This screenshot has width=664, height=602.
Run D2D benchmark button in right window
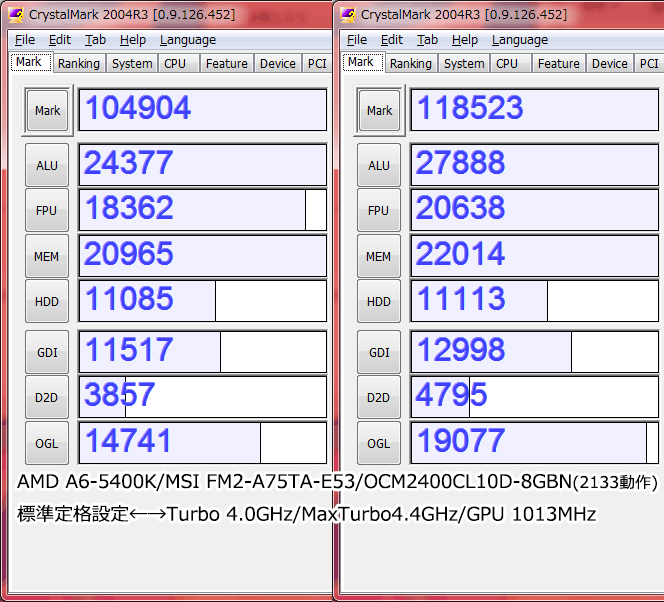click(379, 398)
